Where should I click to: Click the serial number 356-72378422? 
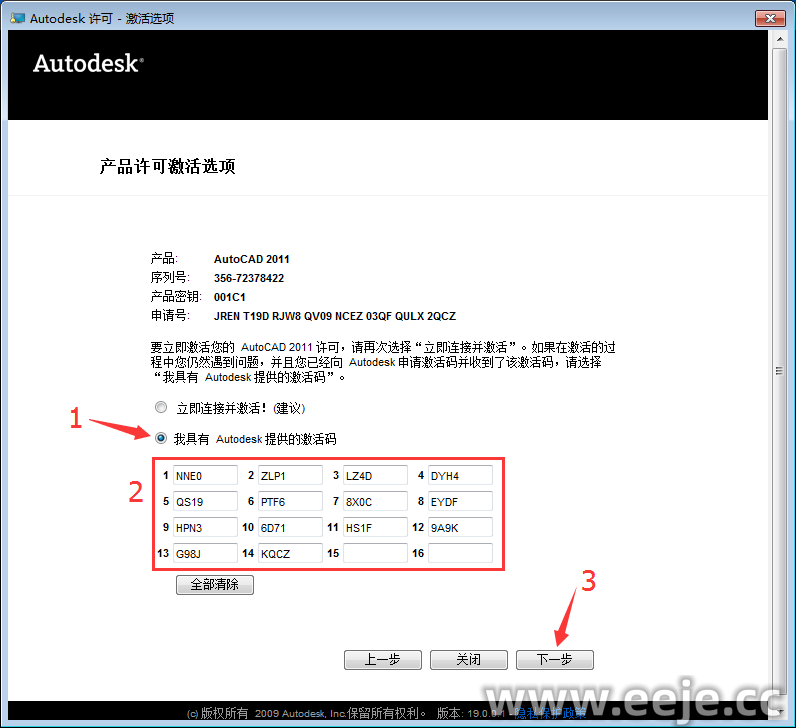(249, 278)
